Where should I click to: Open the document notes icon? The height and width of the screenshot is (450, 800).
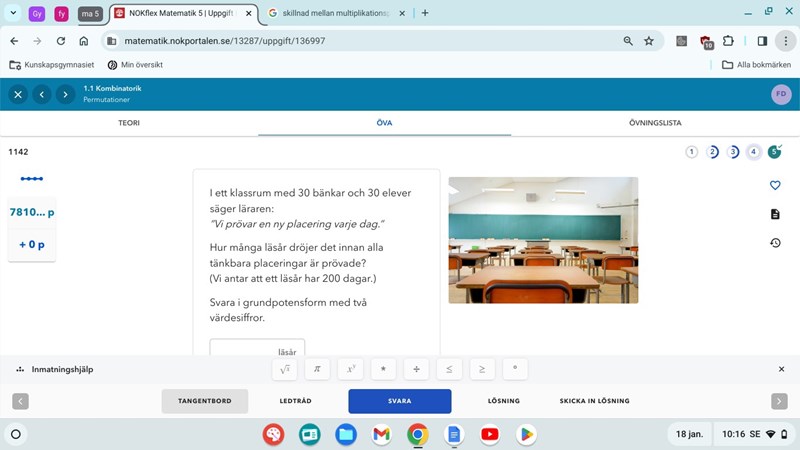(775, 214)
